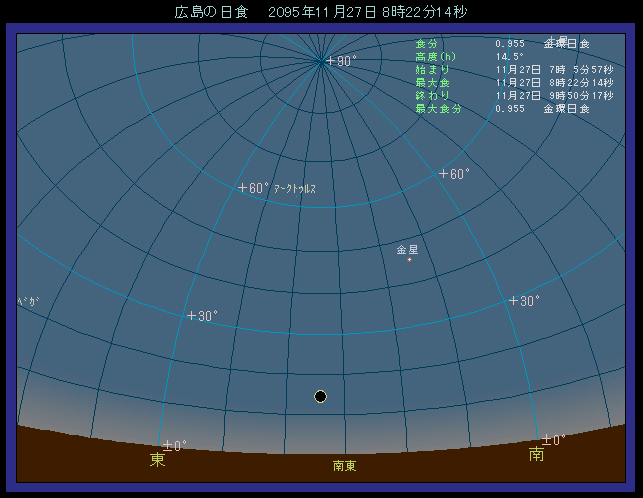Click the 金星 (Venus) text label
Screen dimensions: 643x498
pyautogui.click(x=408, y=249)
